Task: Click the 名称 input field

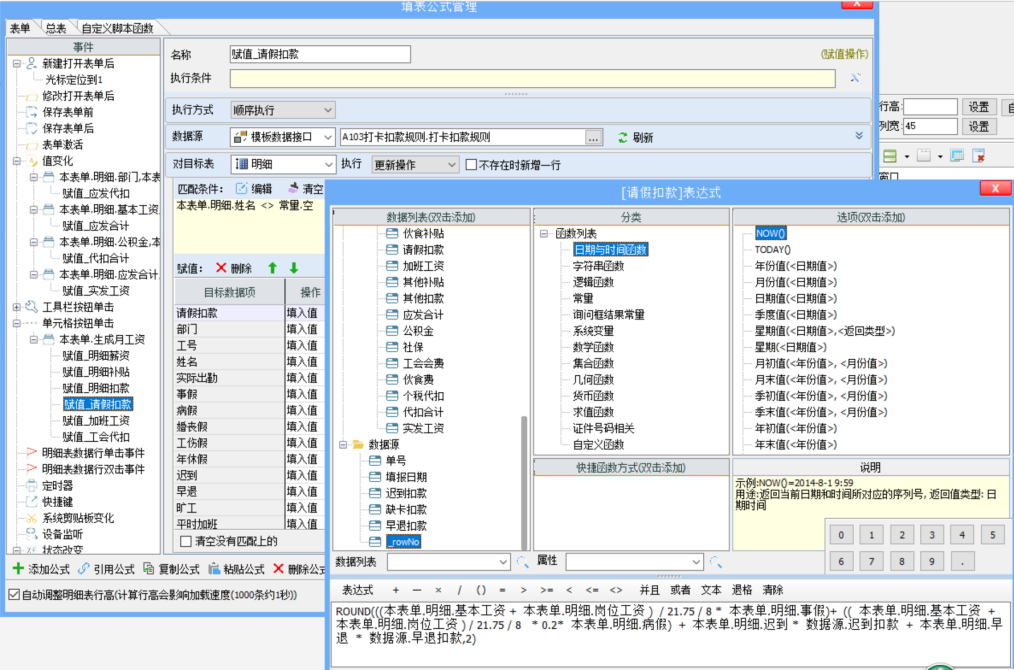Action: [320, 54]
